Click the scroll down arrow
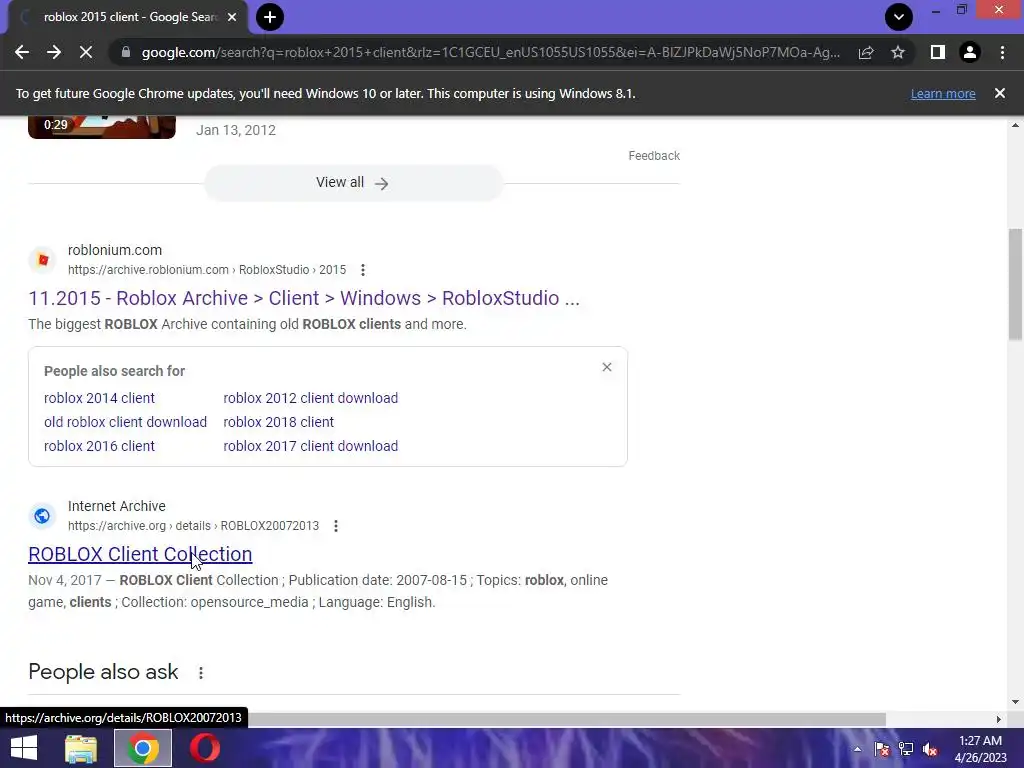Viewport: 1024px width, 768px height. (x=1015, y=701)
